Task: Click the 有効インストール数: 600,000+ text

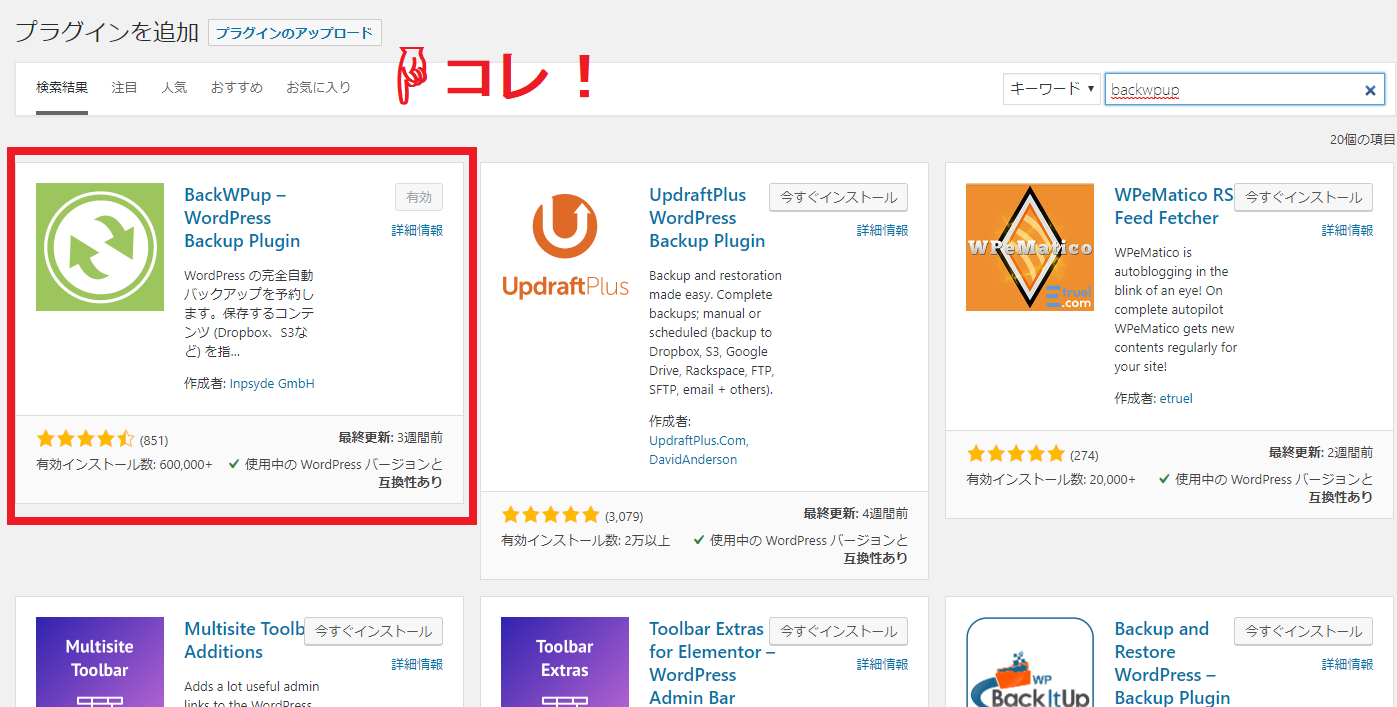Action: pyautogui.click(x=124, y=465)
